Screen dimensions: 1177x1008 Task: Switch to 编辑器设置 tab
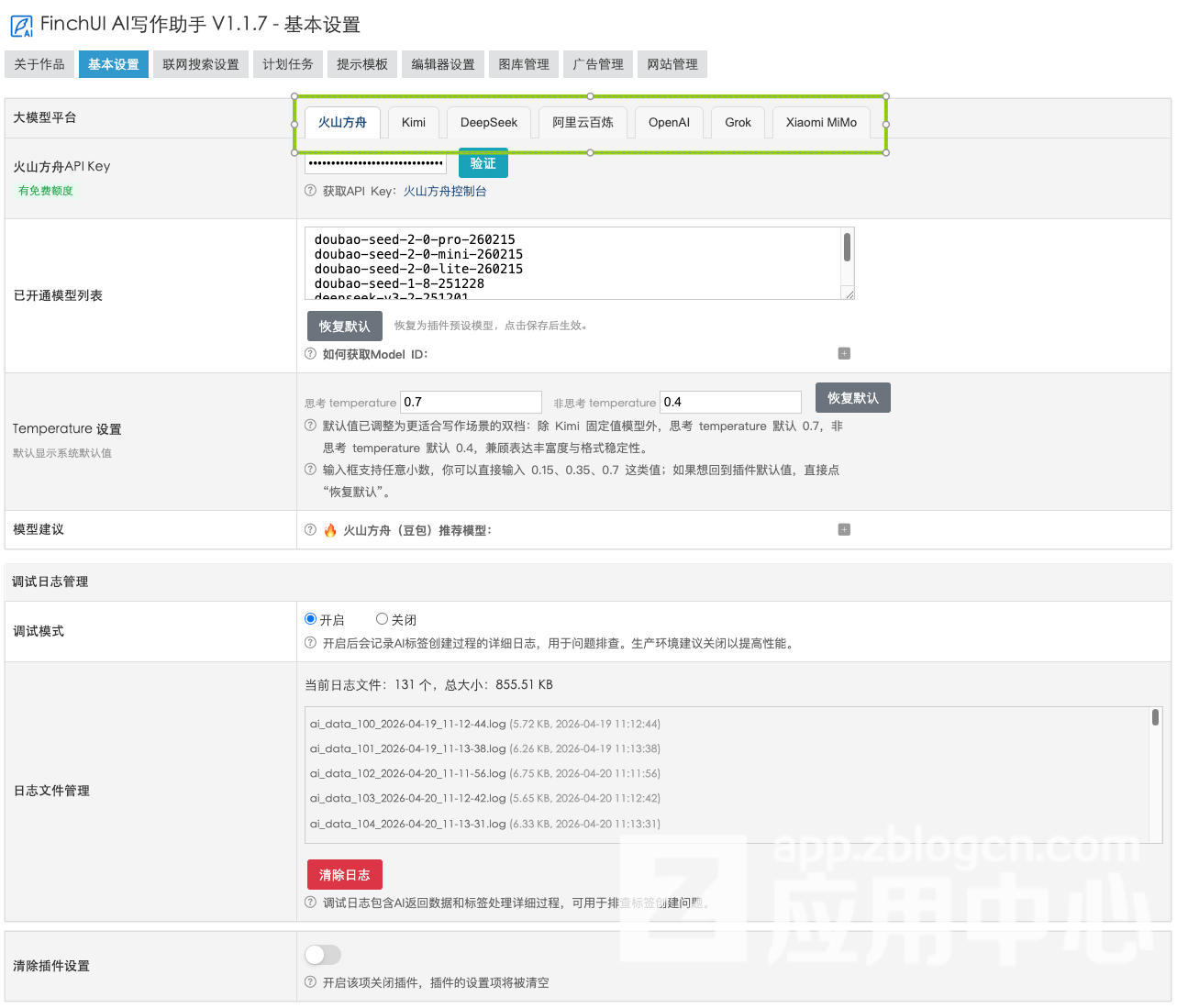pyautogui.click(x=443, y=64)
